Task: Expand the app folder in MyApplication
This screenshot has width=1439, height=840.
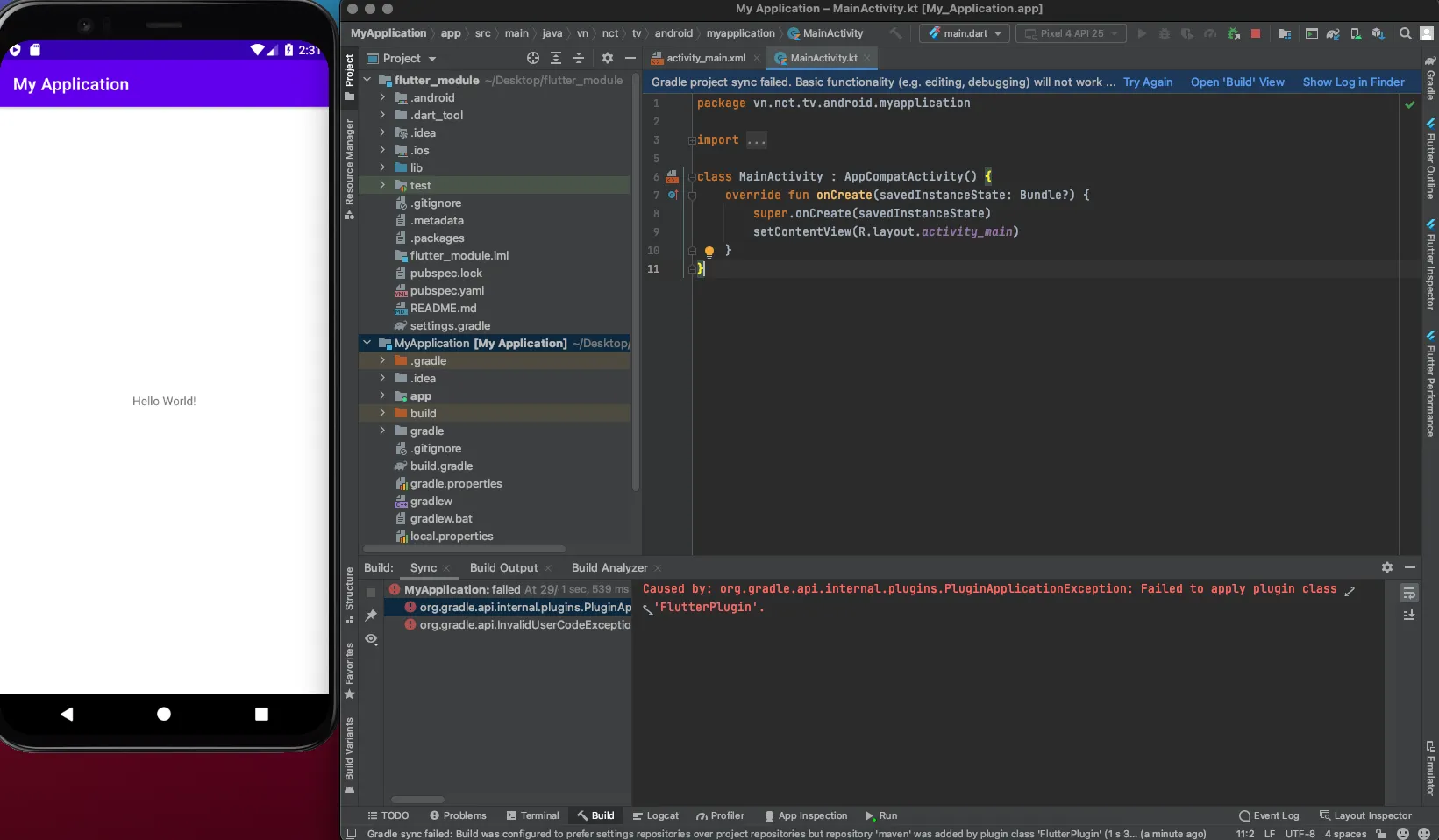Action: [x=382, y=396]
